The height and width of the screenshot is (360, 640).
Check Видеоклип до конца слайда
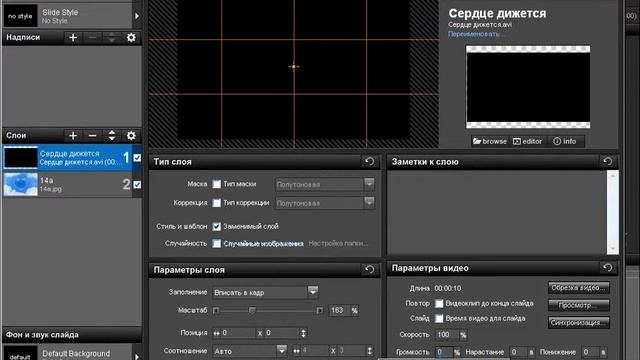tap(439, 304)
